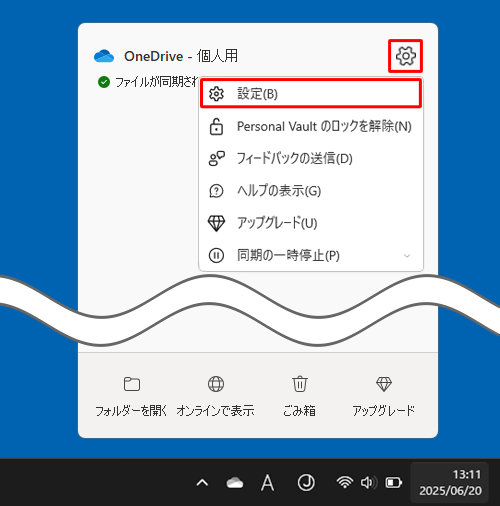Click the OneDrive cloud tray icon
500x506 pixels.
coord(235,483)
